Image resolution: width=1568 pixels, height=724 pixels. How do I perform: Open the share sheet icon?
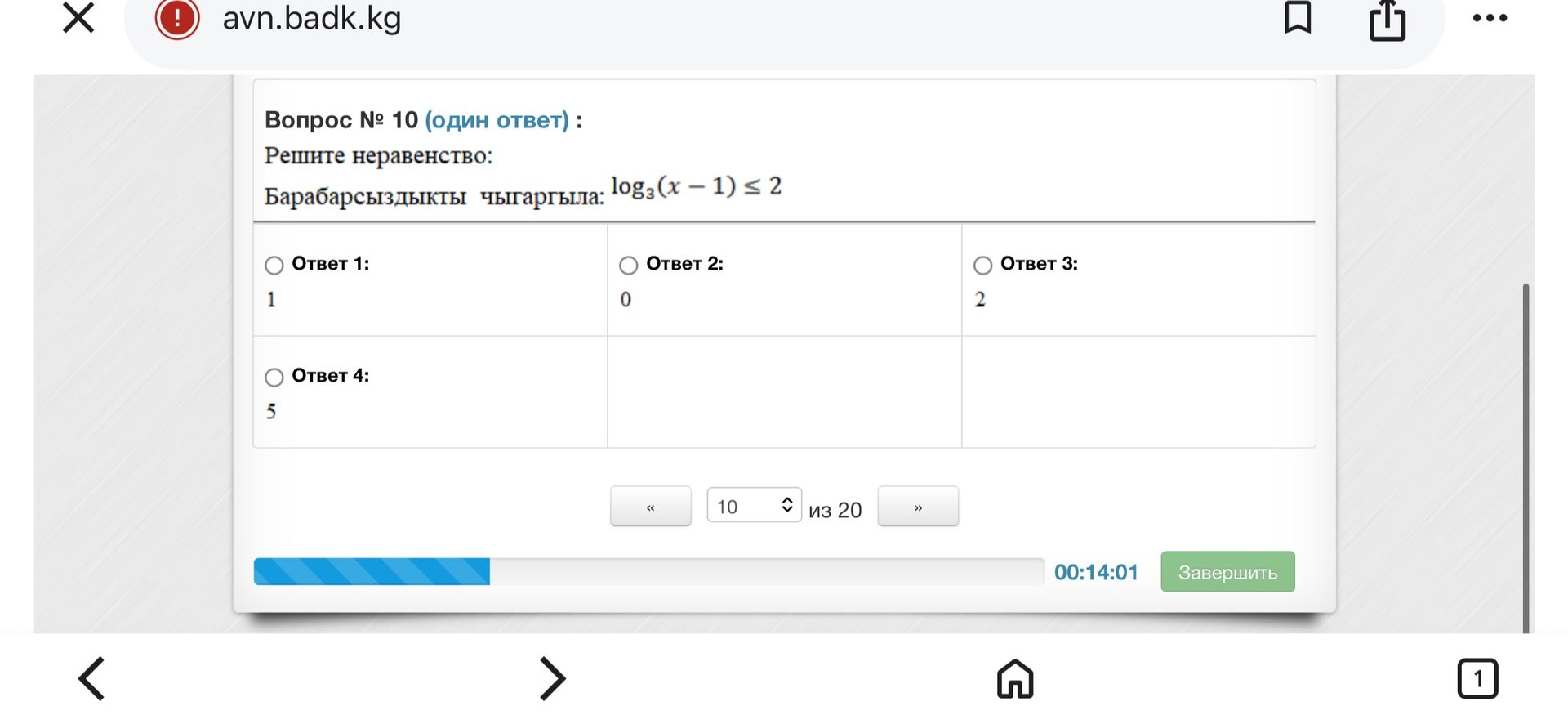pyautogui.click(x=1388, y=19)
